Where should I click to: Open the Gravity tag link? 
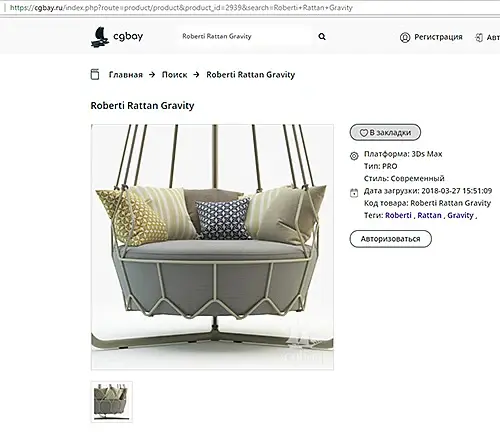460,215
